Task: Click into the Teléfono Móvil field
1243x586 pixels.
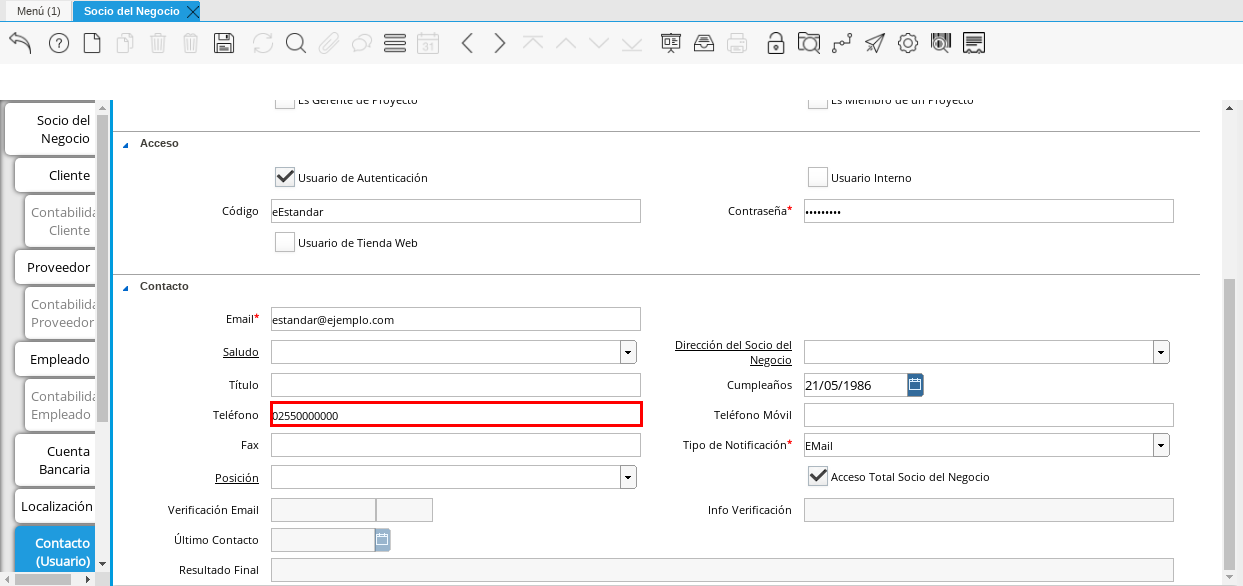Action: click(x=988, y=415)
